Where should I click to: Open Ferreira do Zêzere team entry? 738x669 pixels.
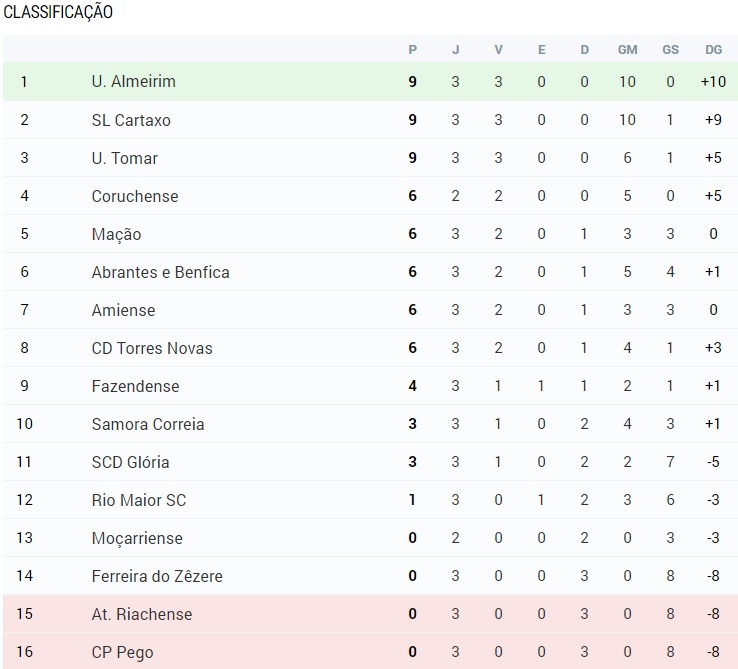point(157,576)
